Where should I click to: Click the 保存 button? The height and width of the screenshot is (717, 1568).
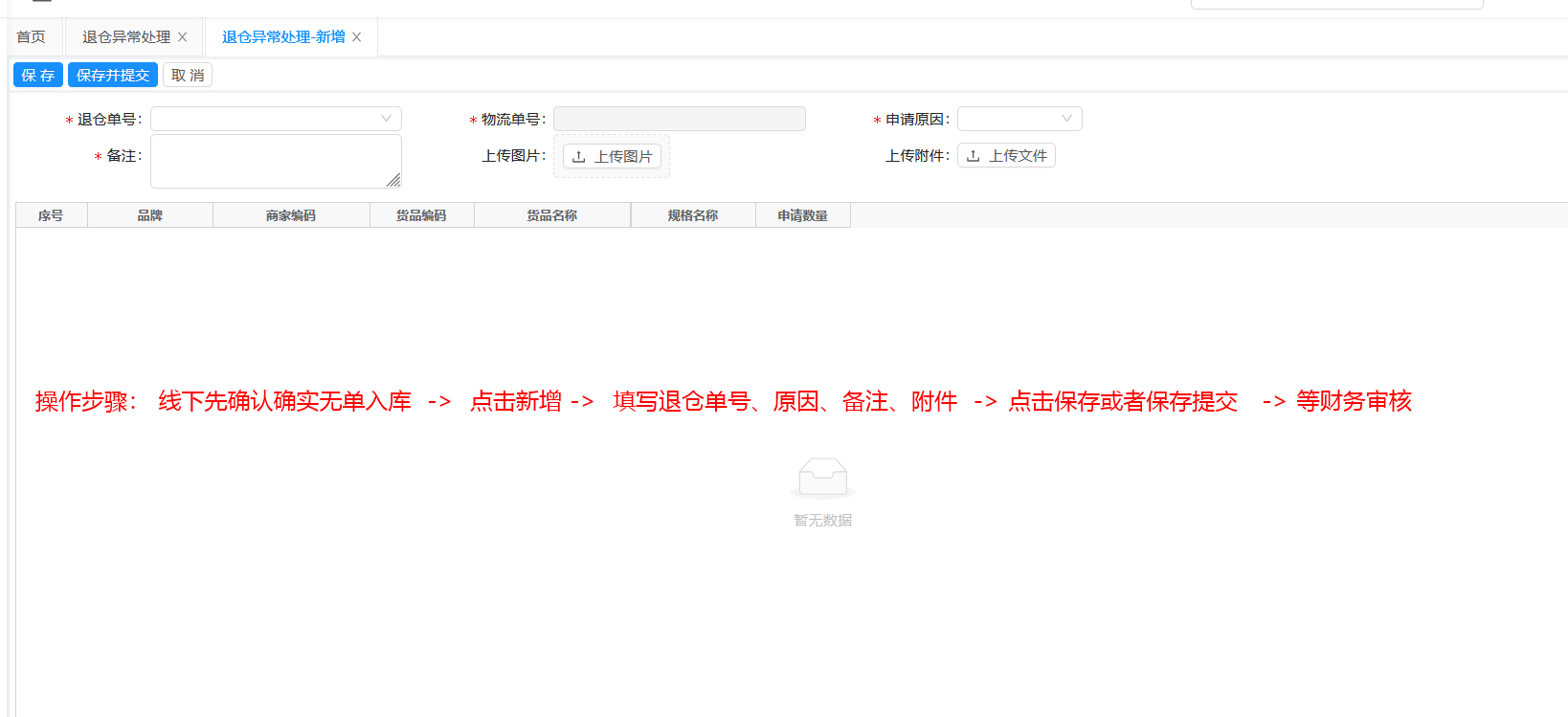pyautogui.click(x=38, y=76)
